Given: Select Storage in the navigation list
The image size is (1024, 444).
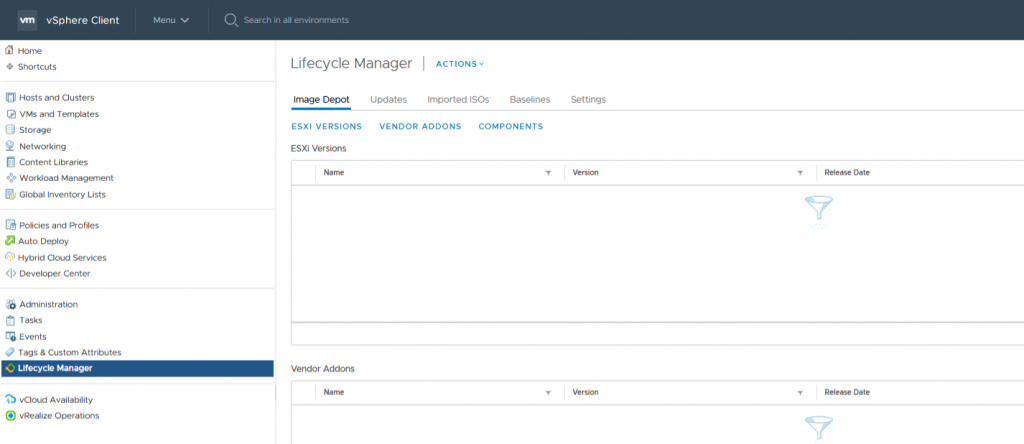Looking at the screenshot, I should pyautogui.click(x=35, y=130).
